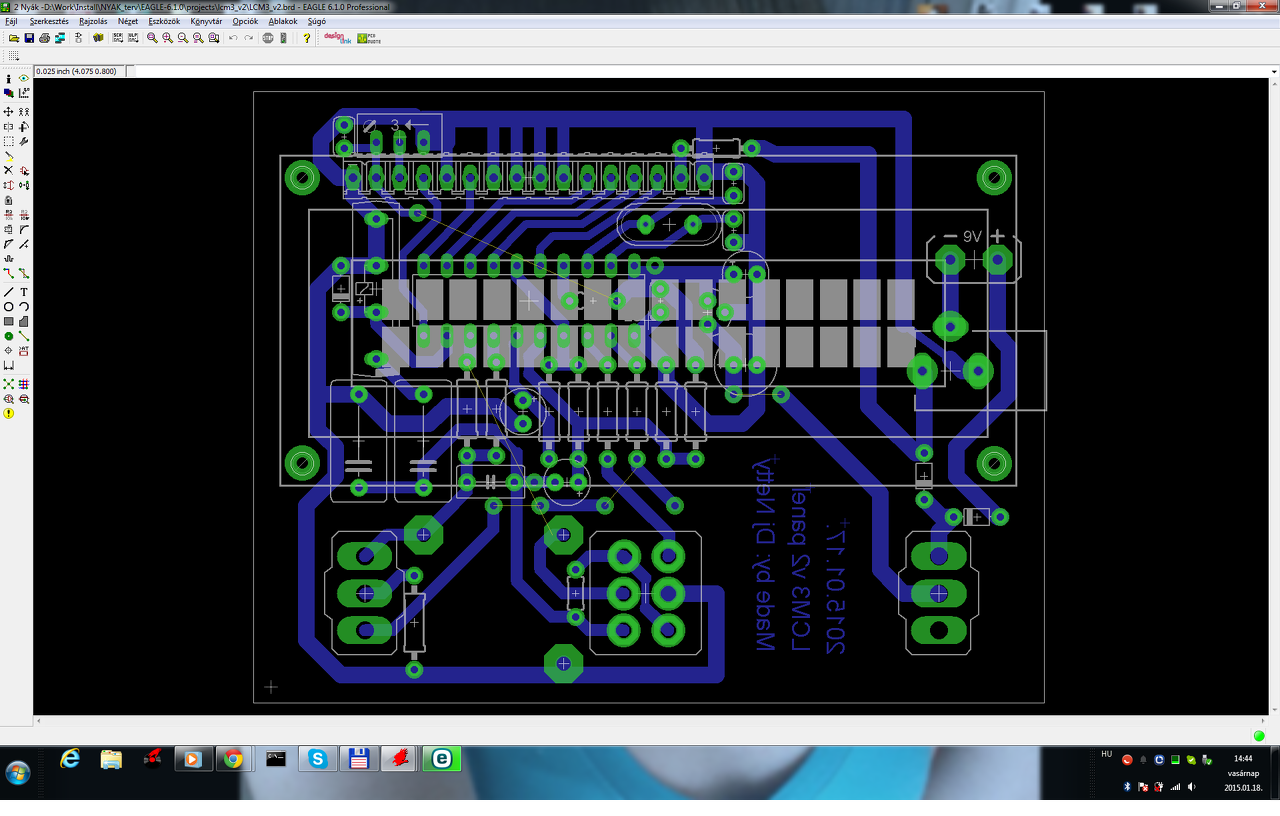The height and width of the screenshot is (816, 1280).
Task: Run a user language program (ULP)
Action: tap(133, 38)
